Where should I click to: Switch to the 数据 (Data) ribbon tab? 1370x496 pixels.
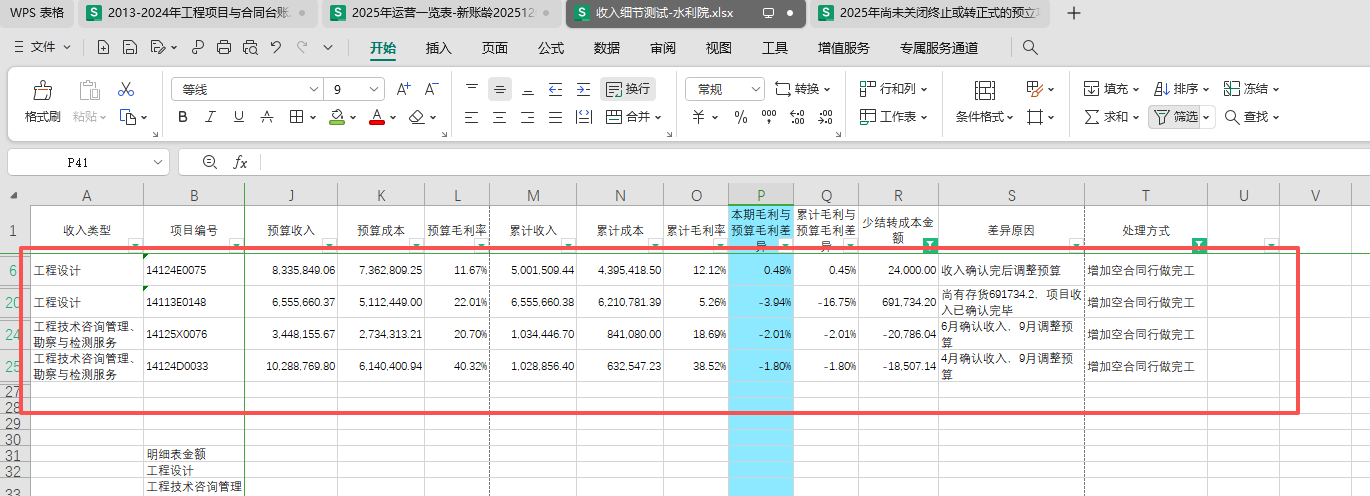(x=606, y=47)
